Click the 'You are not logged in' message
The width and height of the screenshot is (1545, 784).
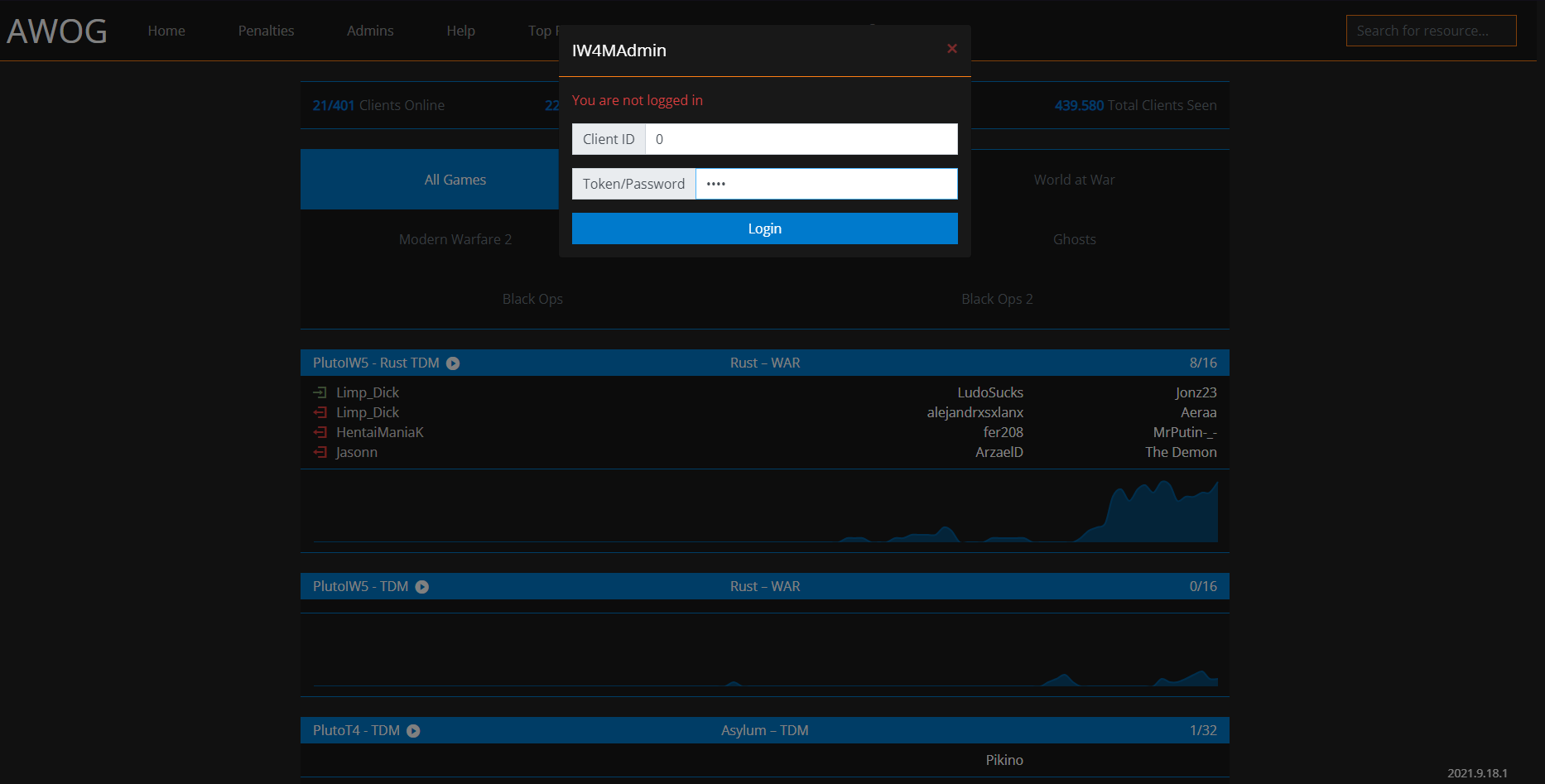638,100
